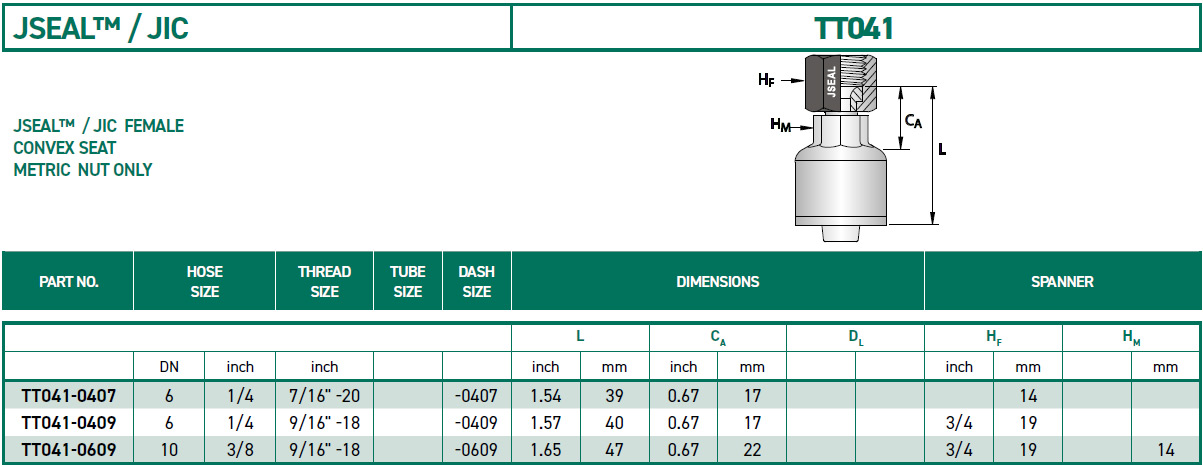1203x467 pixels.
Task: Click the "DIMENSIONS" column header
Action: point(718,282)
